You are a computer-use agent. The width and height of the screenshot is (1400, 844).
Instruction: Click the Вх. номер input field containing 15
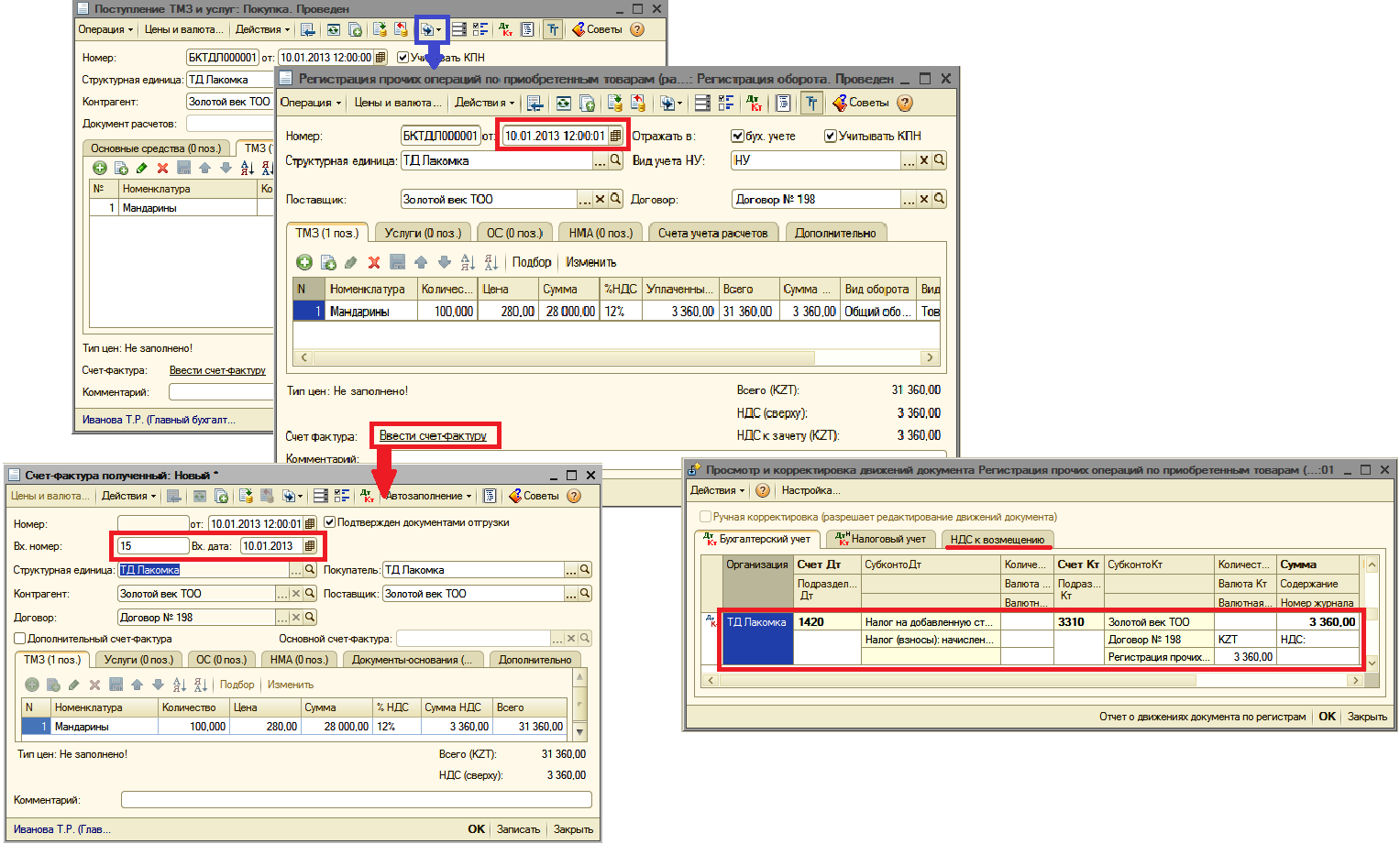tap(152, 546)
